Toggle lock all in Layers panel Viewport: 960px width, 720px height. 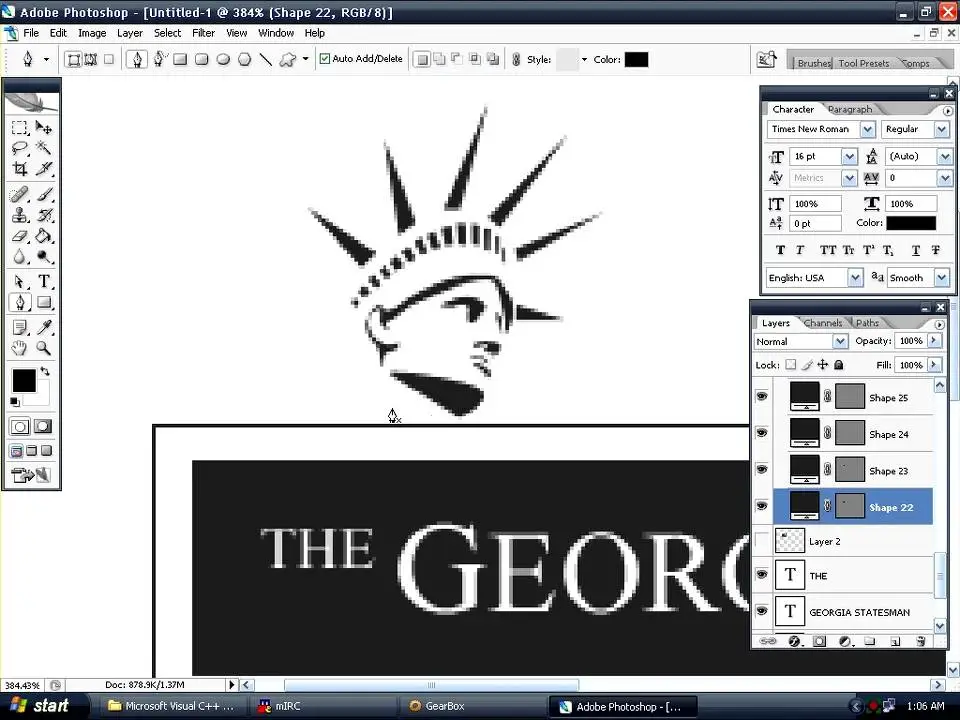(839, 365)
